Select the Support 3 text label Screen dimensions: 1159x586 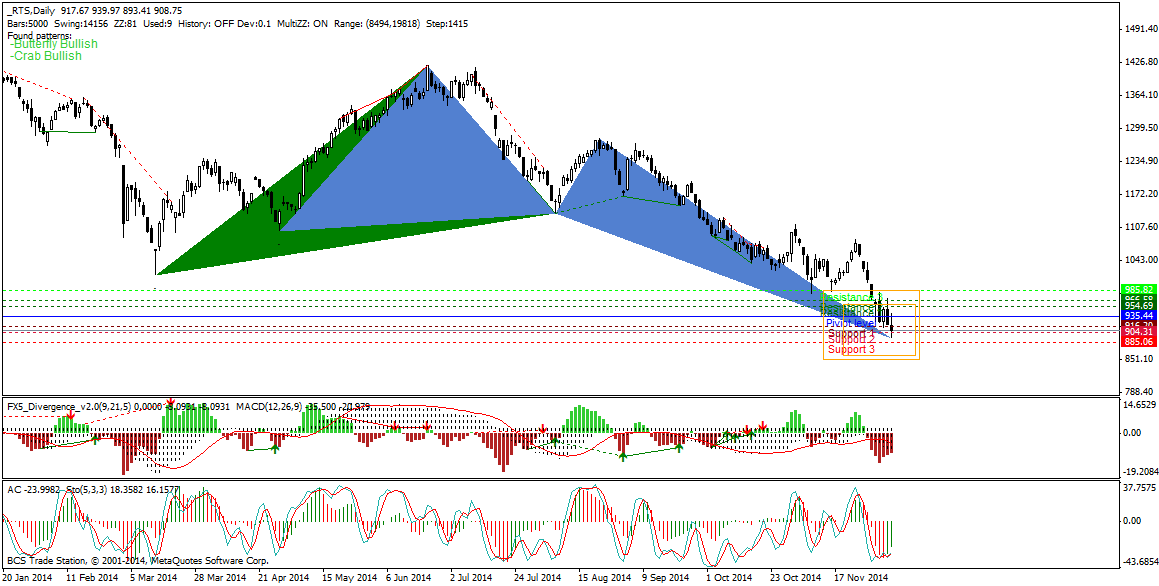pyautogui.click(x=852, y=349)
